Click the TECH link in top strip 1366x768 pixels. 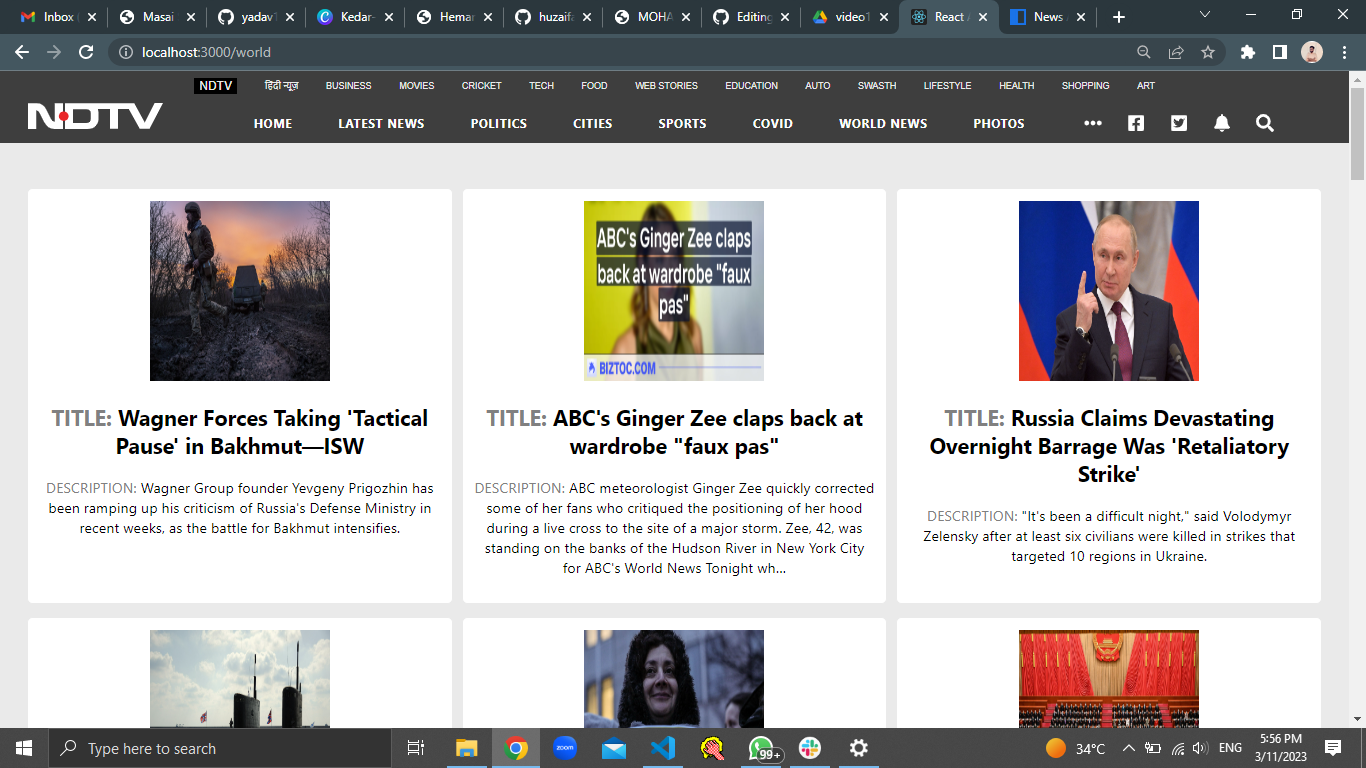pos(542,86)
